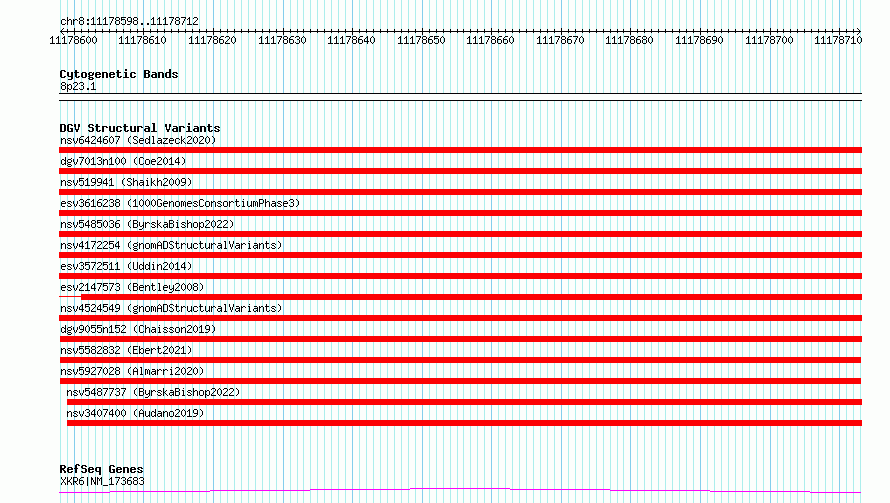Open variant nsv3407400 (Audano2019) label
Image resolution: width=890 pixels, height=503 pixels.
click(x=135, y=413)
